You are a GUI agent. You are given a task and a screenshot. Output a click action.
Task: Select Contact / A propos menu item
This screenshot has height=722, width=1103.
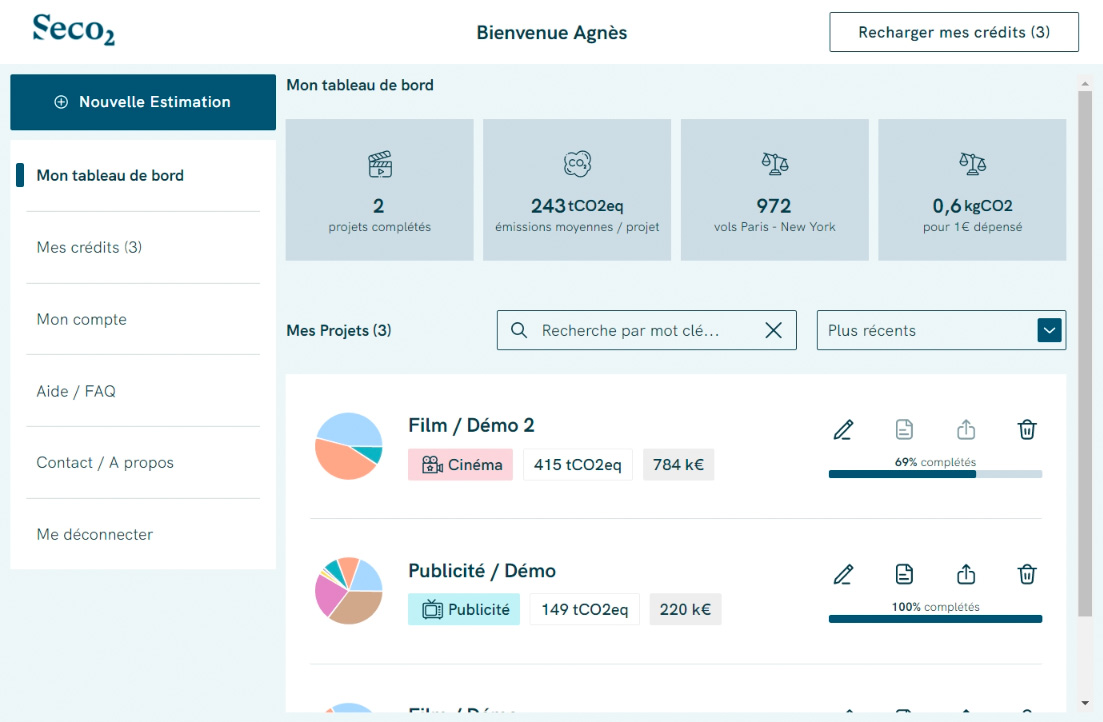point(105,463)
